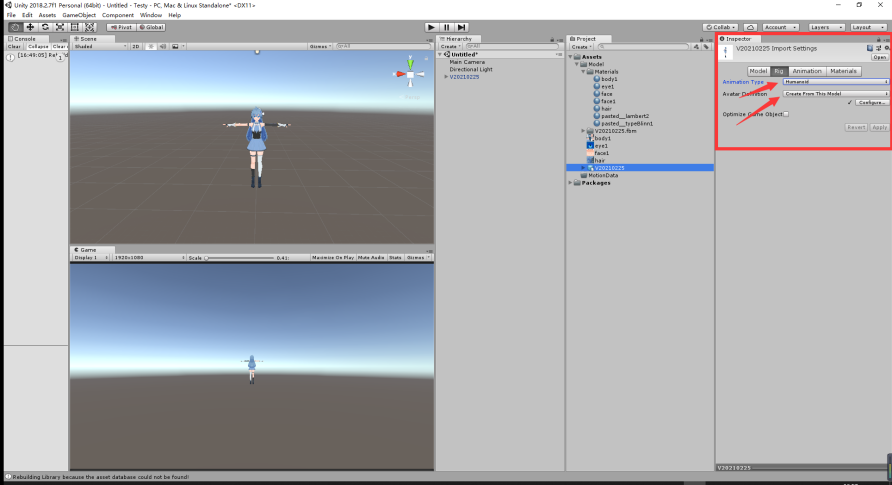This screenshot has height=485, width=892.
Task: Click the console log warning icon
Action: click(x=10, y=57)
